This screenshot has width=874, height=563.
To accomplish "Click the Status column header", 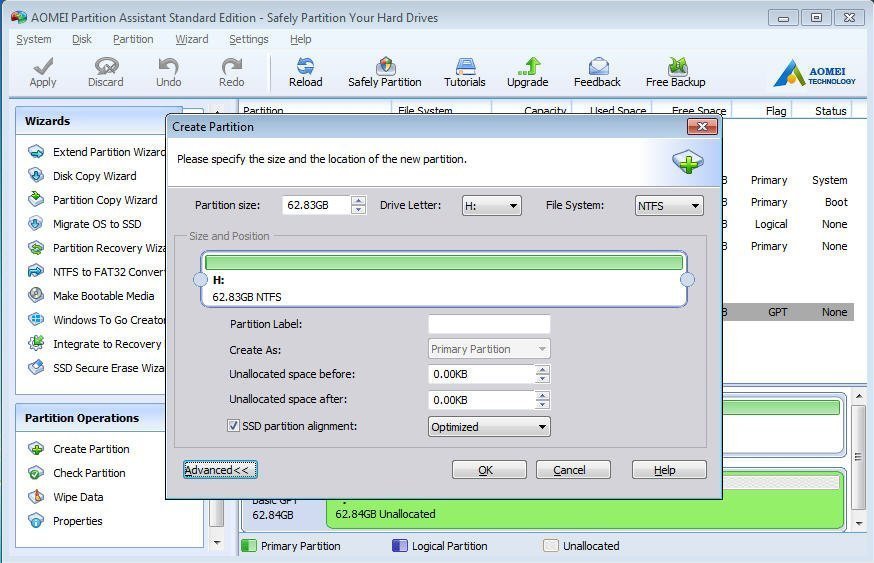I will click(830, 110).
